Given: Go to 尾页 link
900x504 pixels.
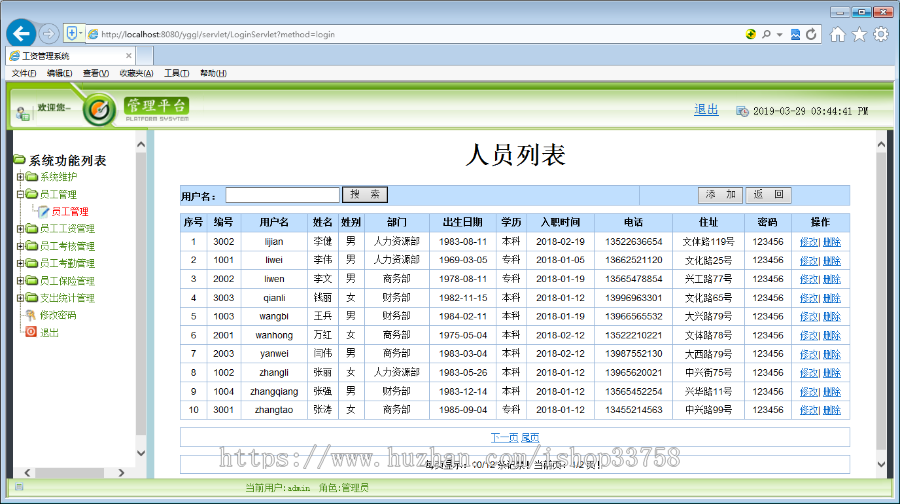Looking at the screenshot, I should (530, 437).
